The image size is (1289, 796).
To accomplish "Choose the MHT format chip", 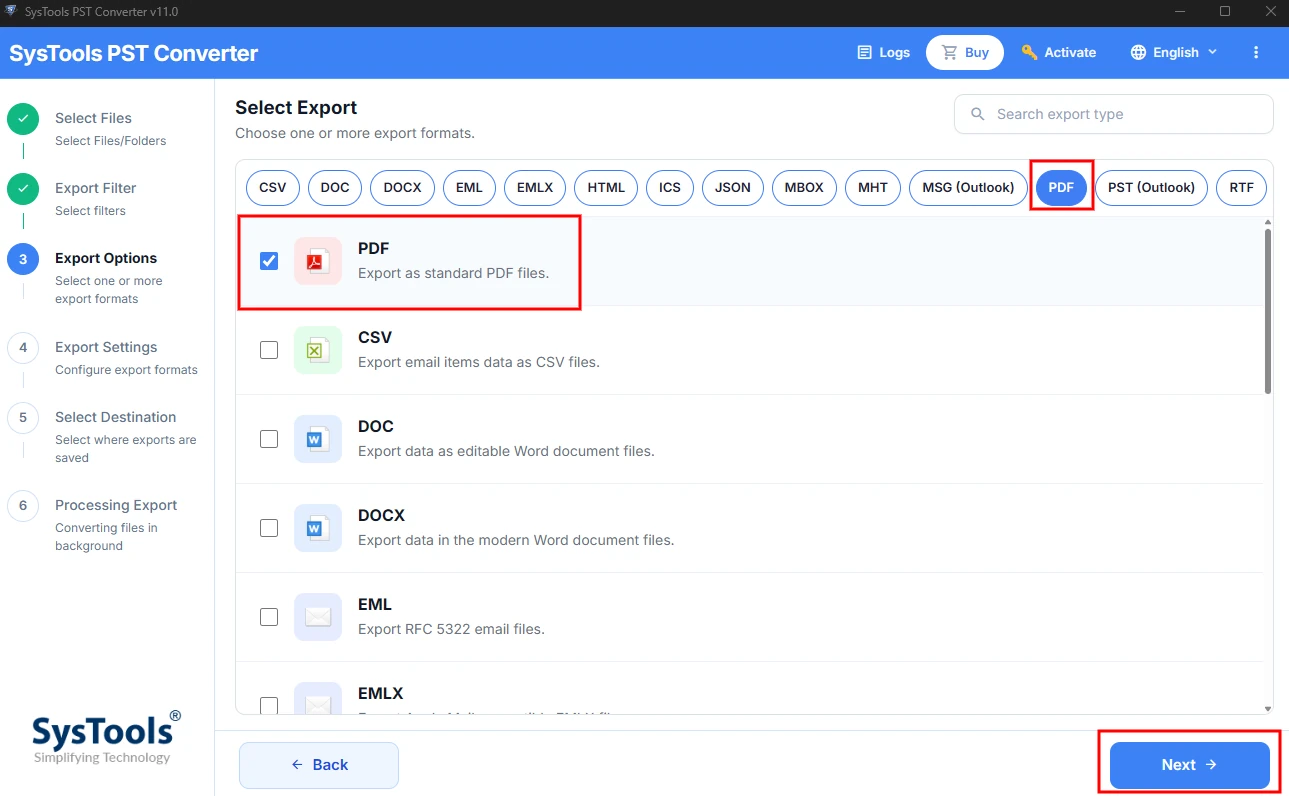I will pos(873,187).
